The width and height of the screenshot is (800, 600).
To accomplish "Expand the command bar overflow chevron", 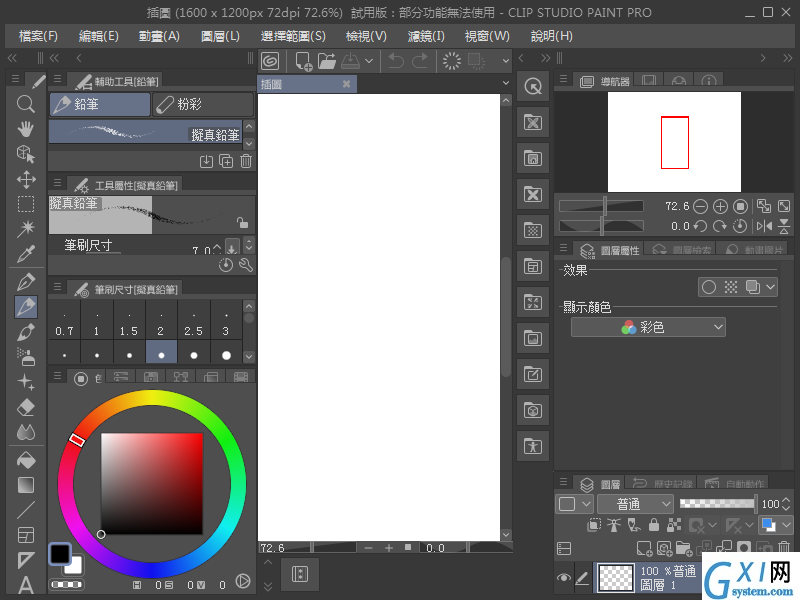I will click(506, 61).
